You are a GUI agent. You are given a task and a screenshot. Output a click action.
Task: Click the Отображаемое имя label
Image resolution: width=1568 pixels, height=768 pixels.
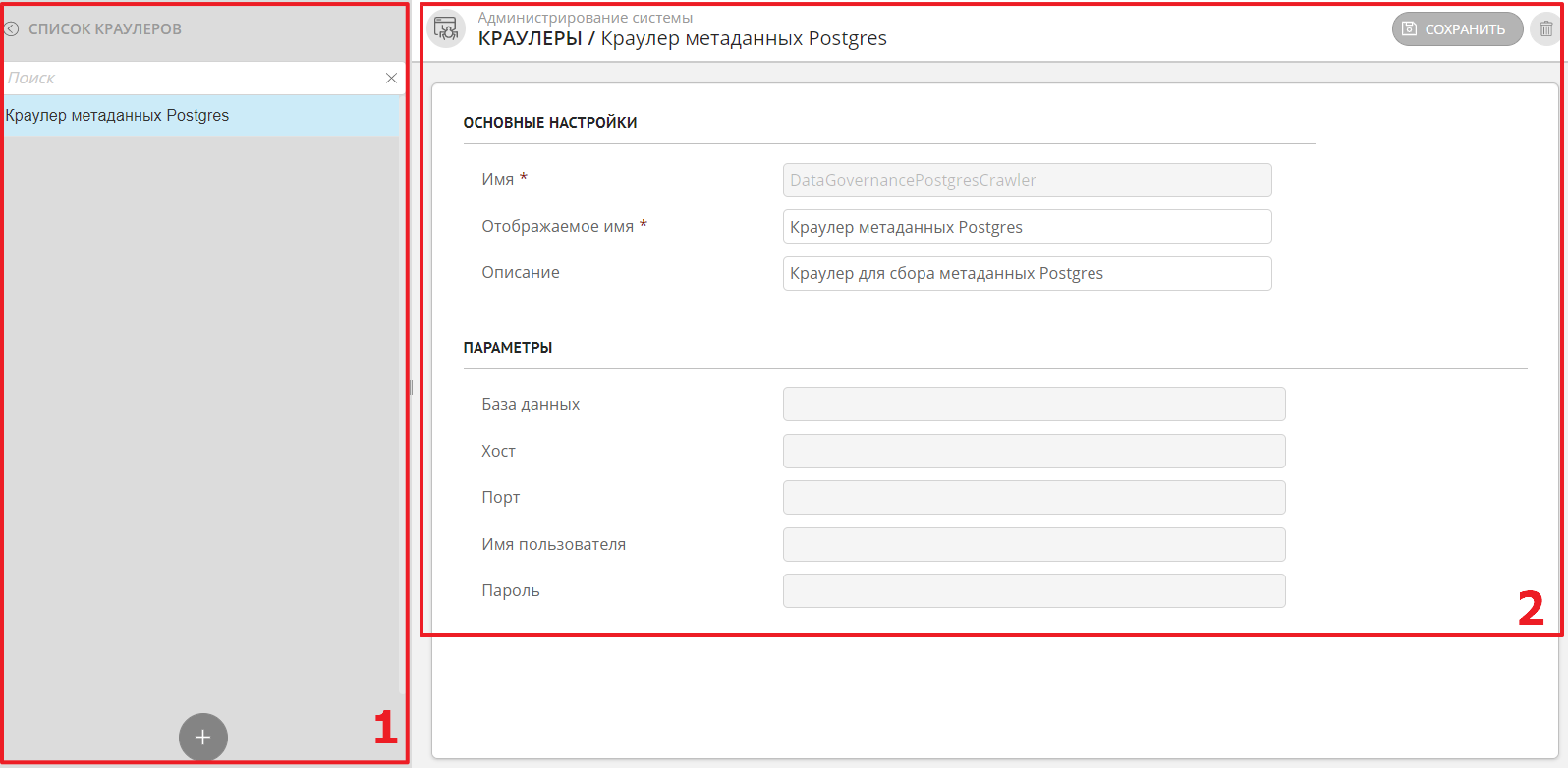coord(558,227)
